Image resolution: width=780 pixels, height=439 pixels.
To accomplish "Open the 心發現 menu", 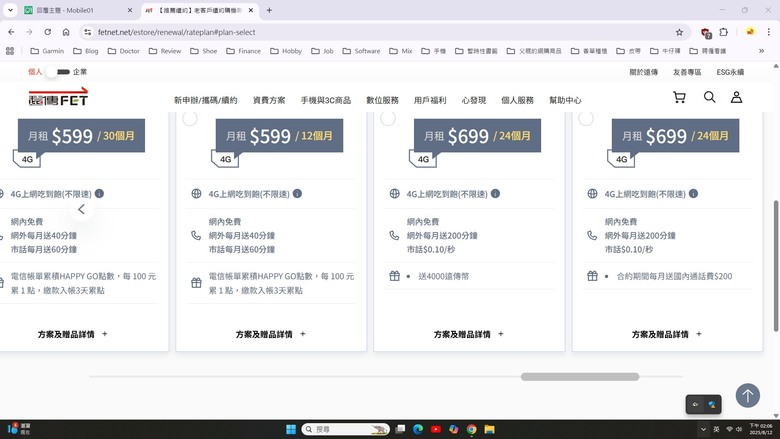I will coord(474,100).
